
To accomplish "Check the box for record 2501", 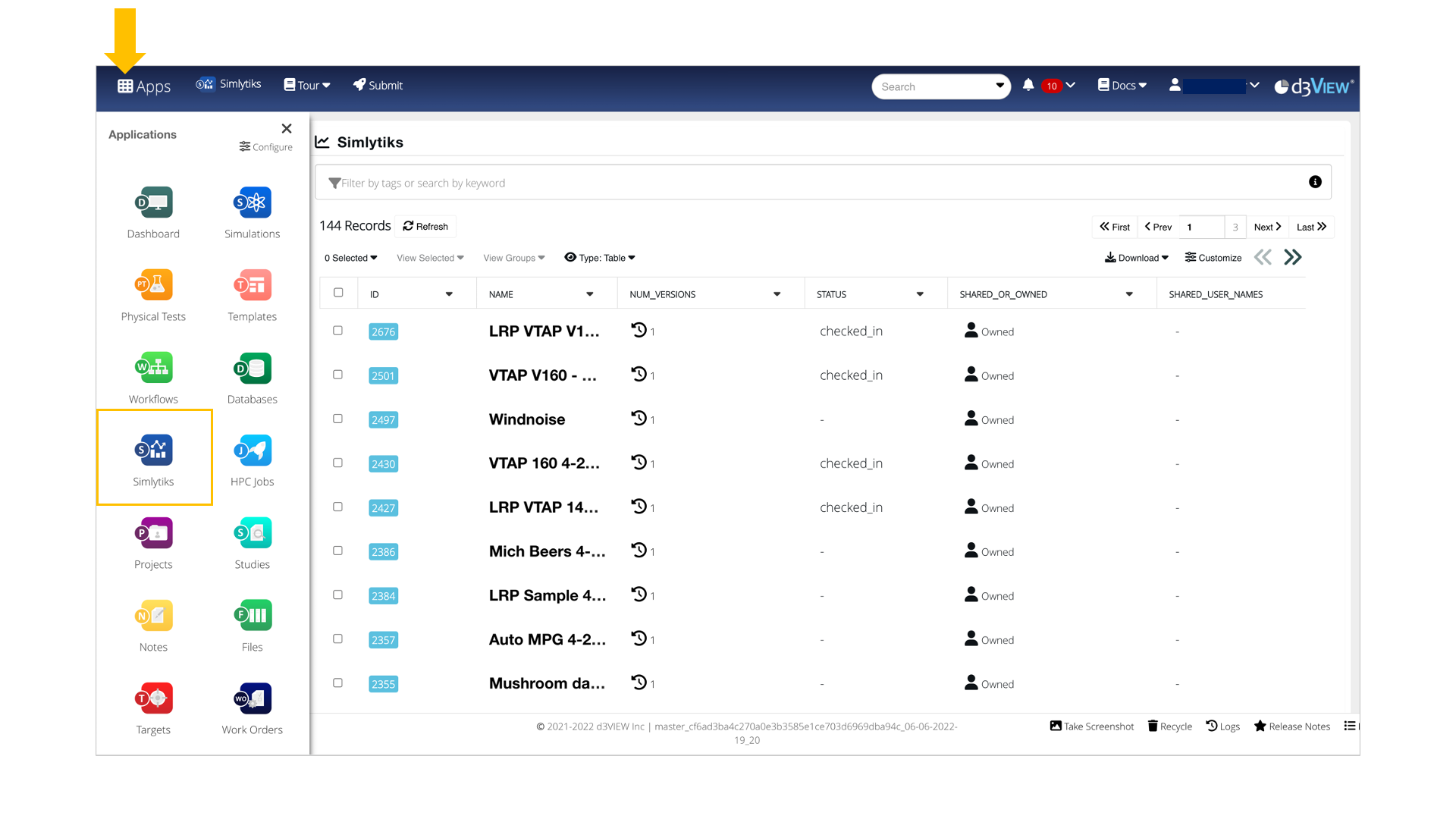I will pos(338,375).
